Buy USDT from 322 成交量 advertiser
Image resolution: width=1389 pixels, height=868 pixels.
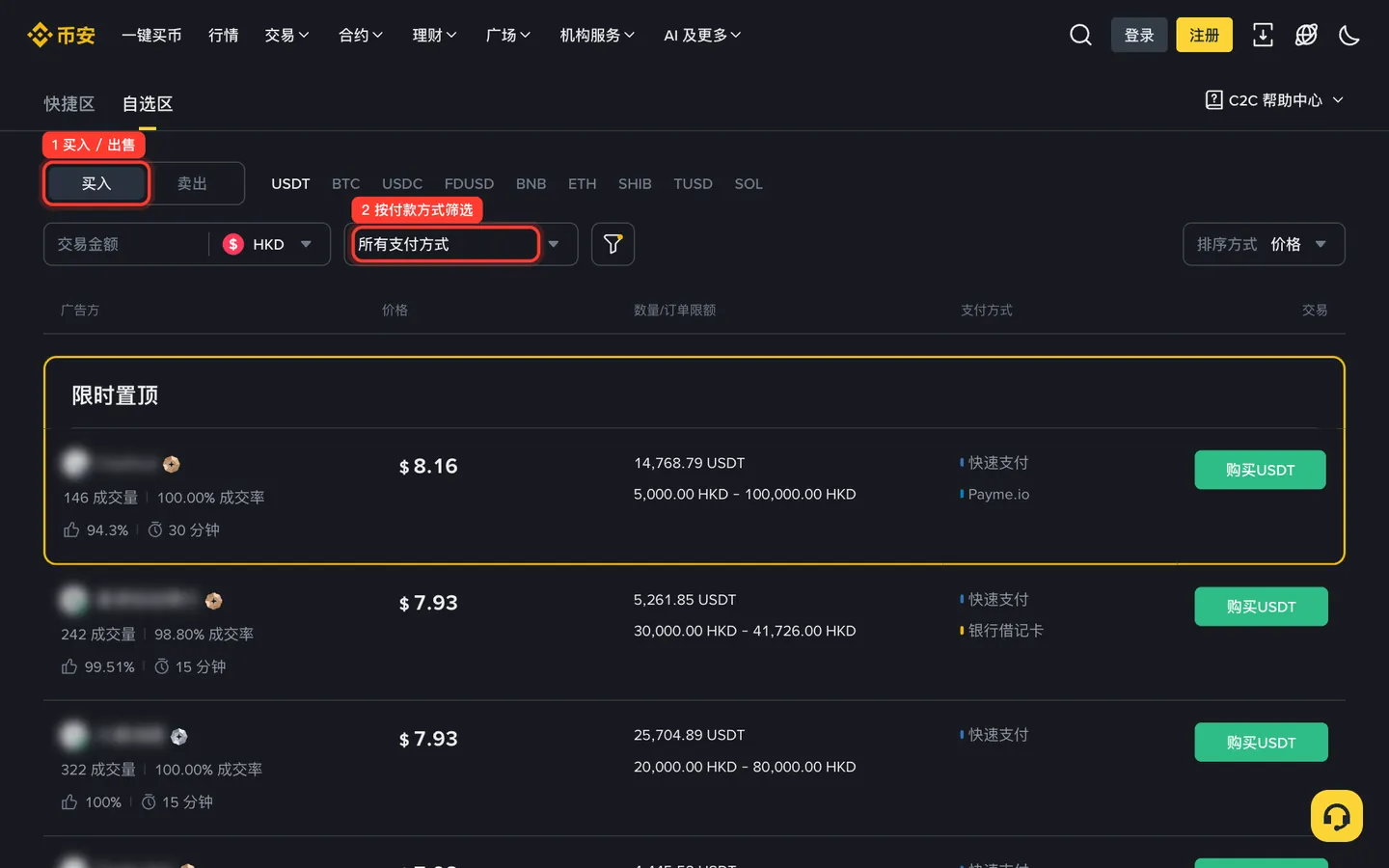pyautogui.click(x=1261, y=743)
